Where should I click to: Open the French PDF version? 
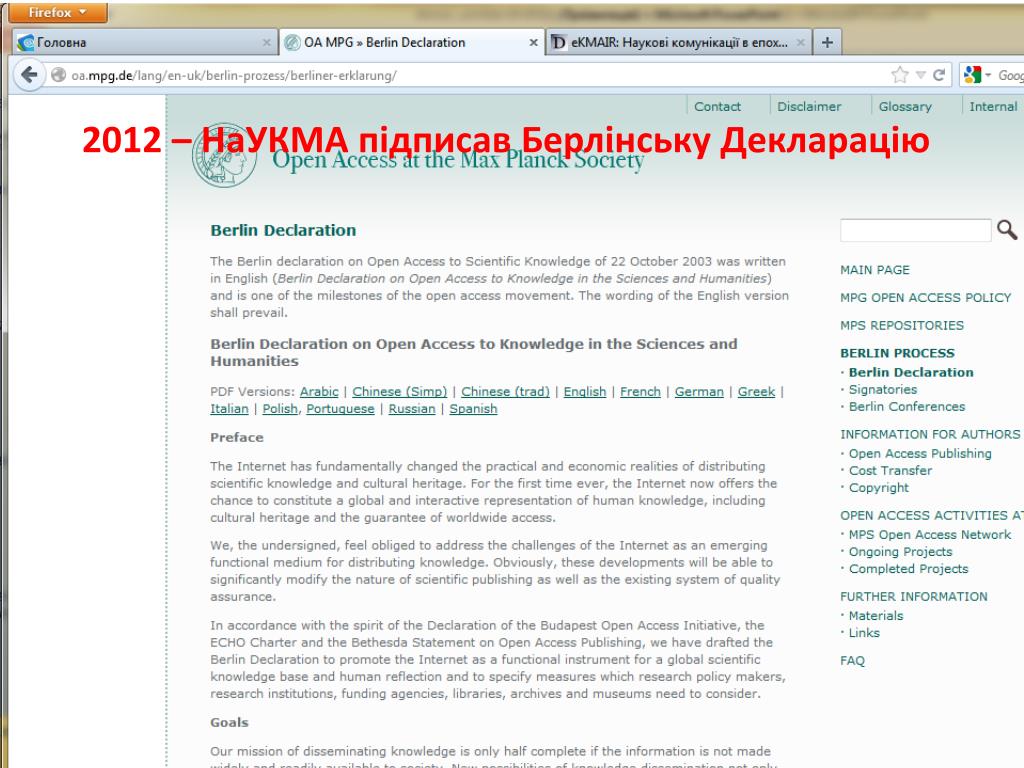pyautogui.click(x=640, y=392)
